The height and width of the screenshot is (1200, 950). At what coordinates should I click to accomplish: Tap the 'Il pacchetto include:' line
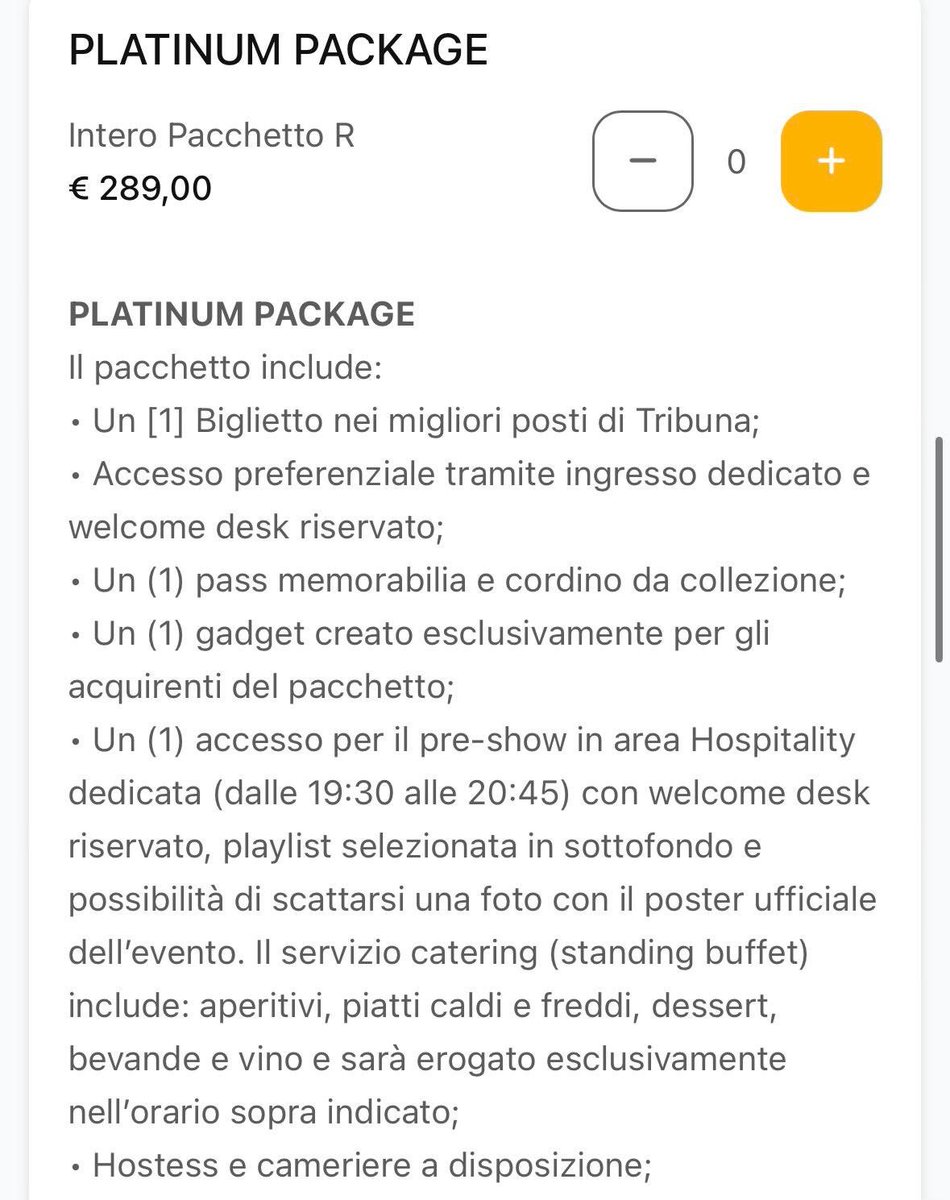coord(225,368)
